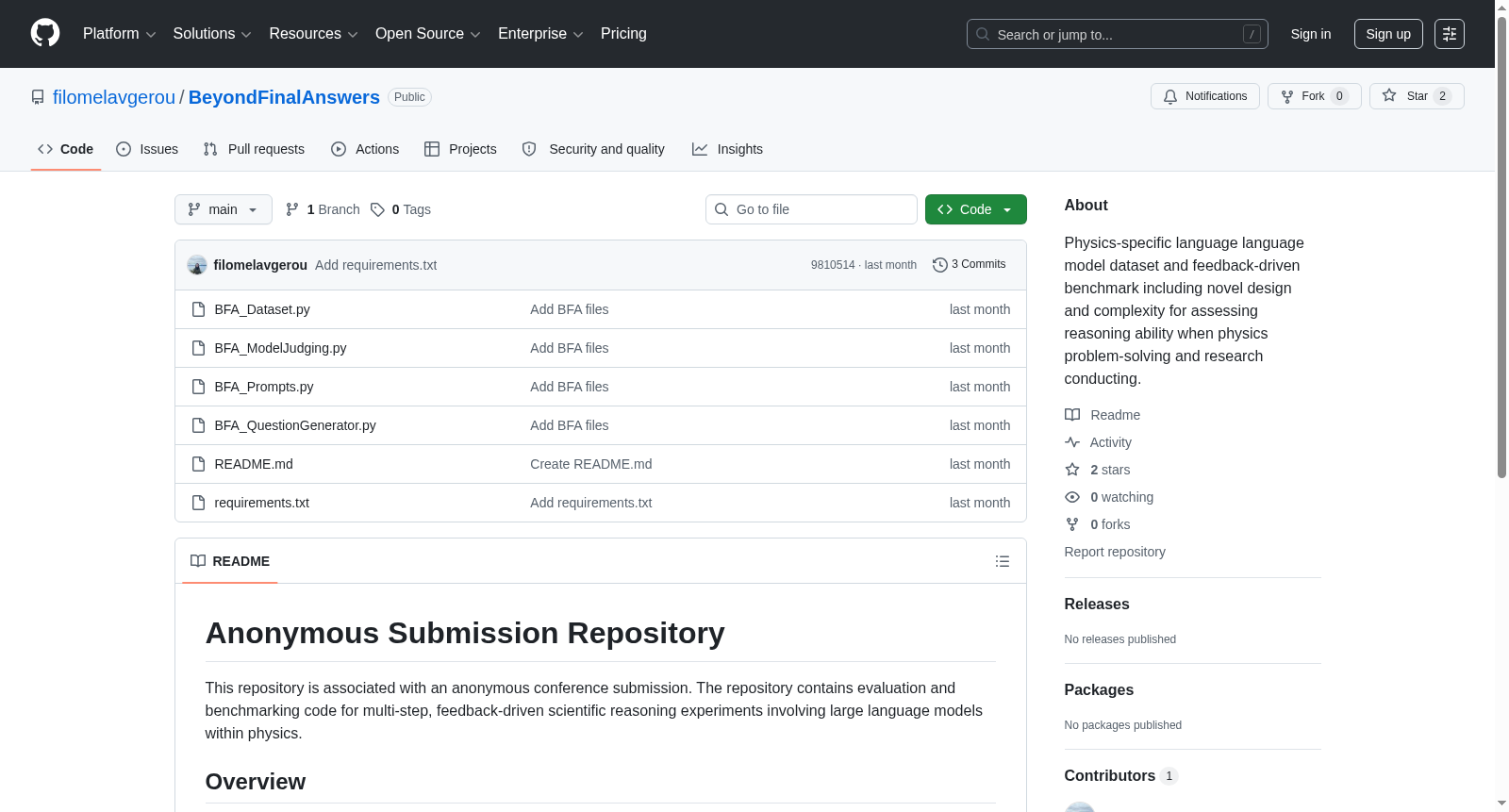The image size is (1509, 812).
Task: Click the file icon for BFA_Prompts.py
Action: tap(198, 387)
